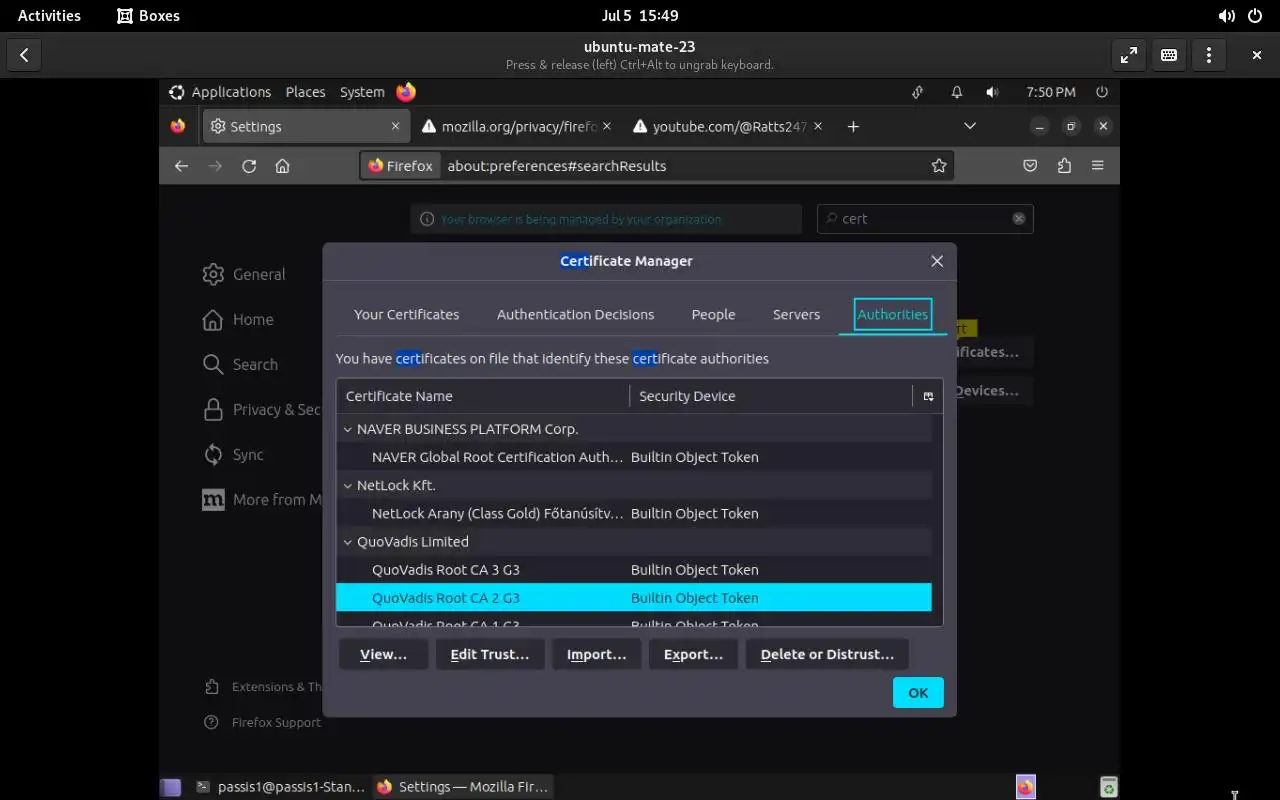Open the System menu

click(x=362, y=92)
